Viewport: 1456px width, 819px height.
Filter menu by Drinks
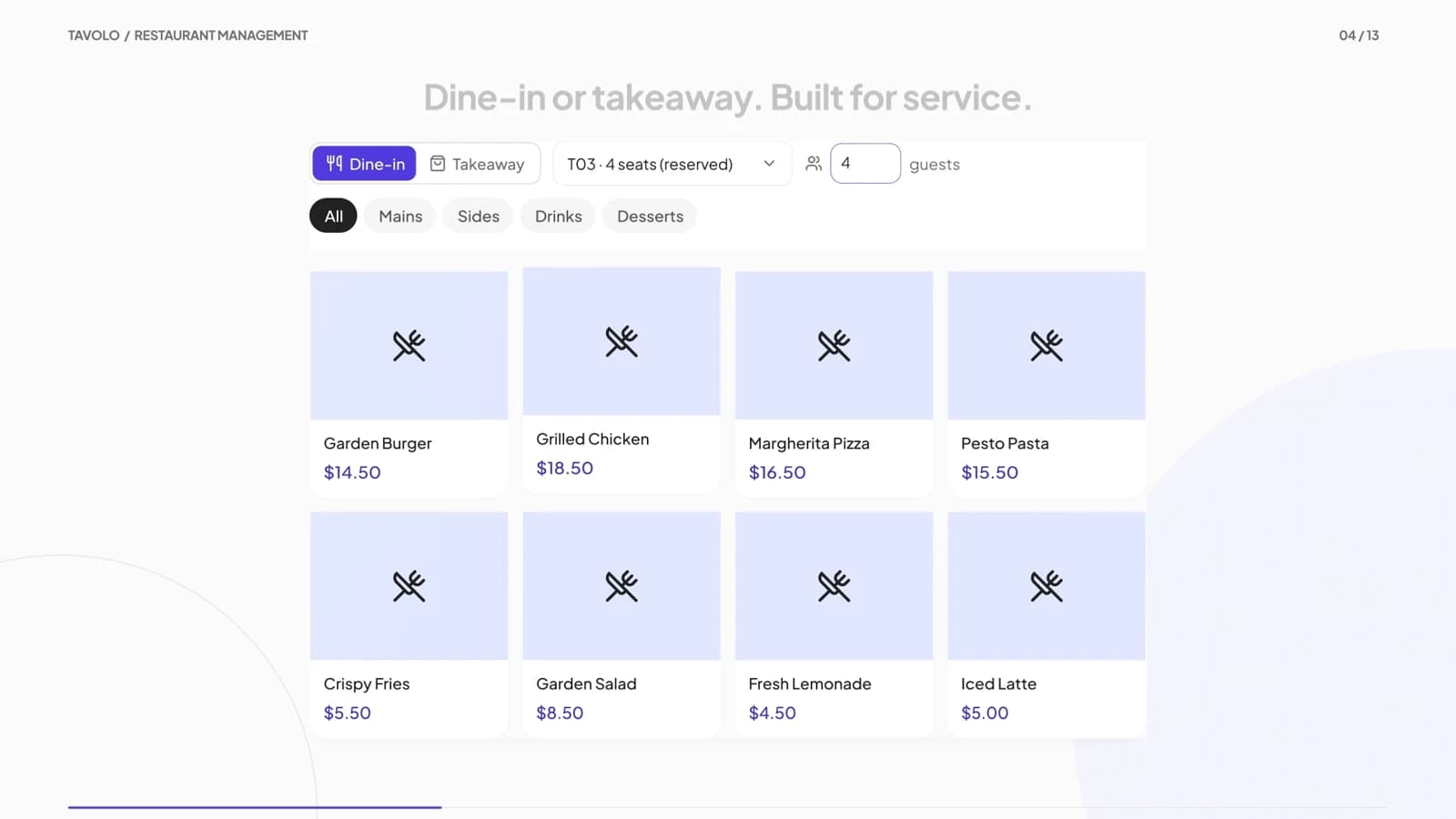[x=558, y=217]
